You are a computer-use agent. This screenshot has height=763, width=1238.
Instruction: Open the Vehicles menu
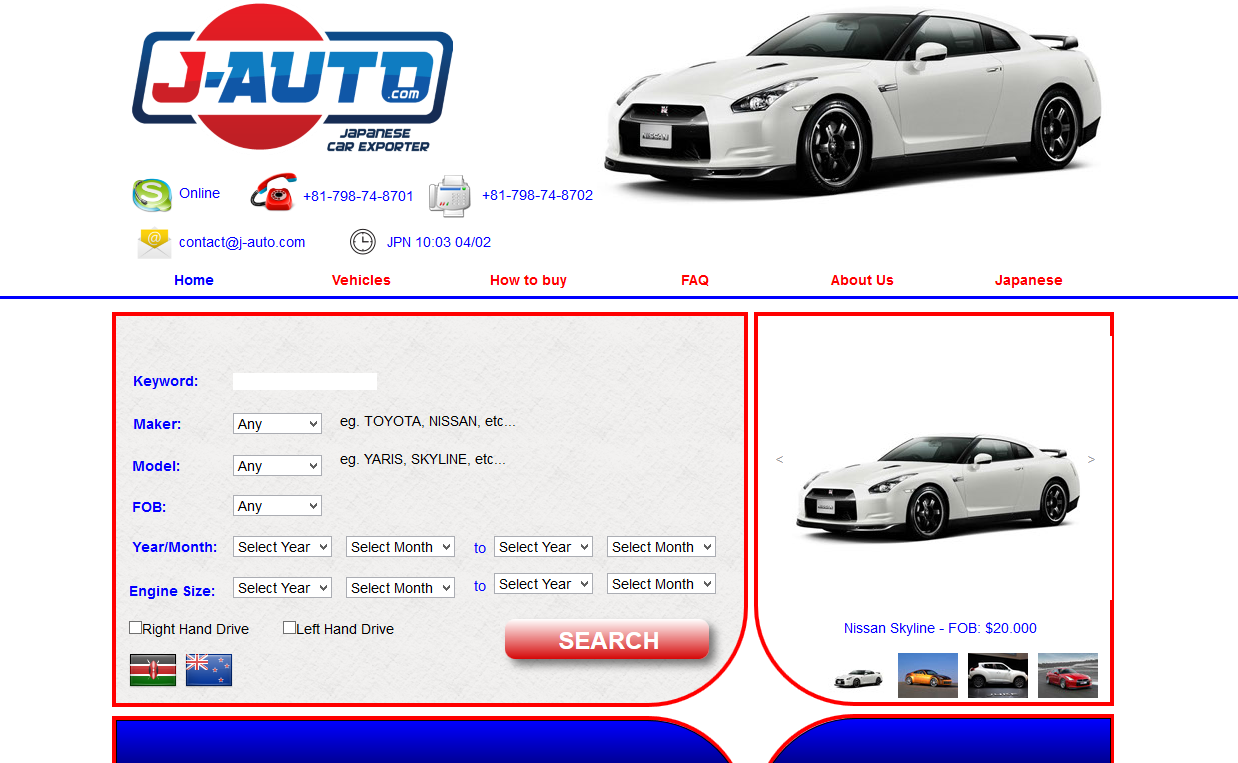point(361,280)
